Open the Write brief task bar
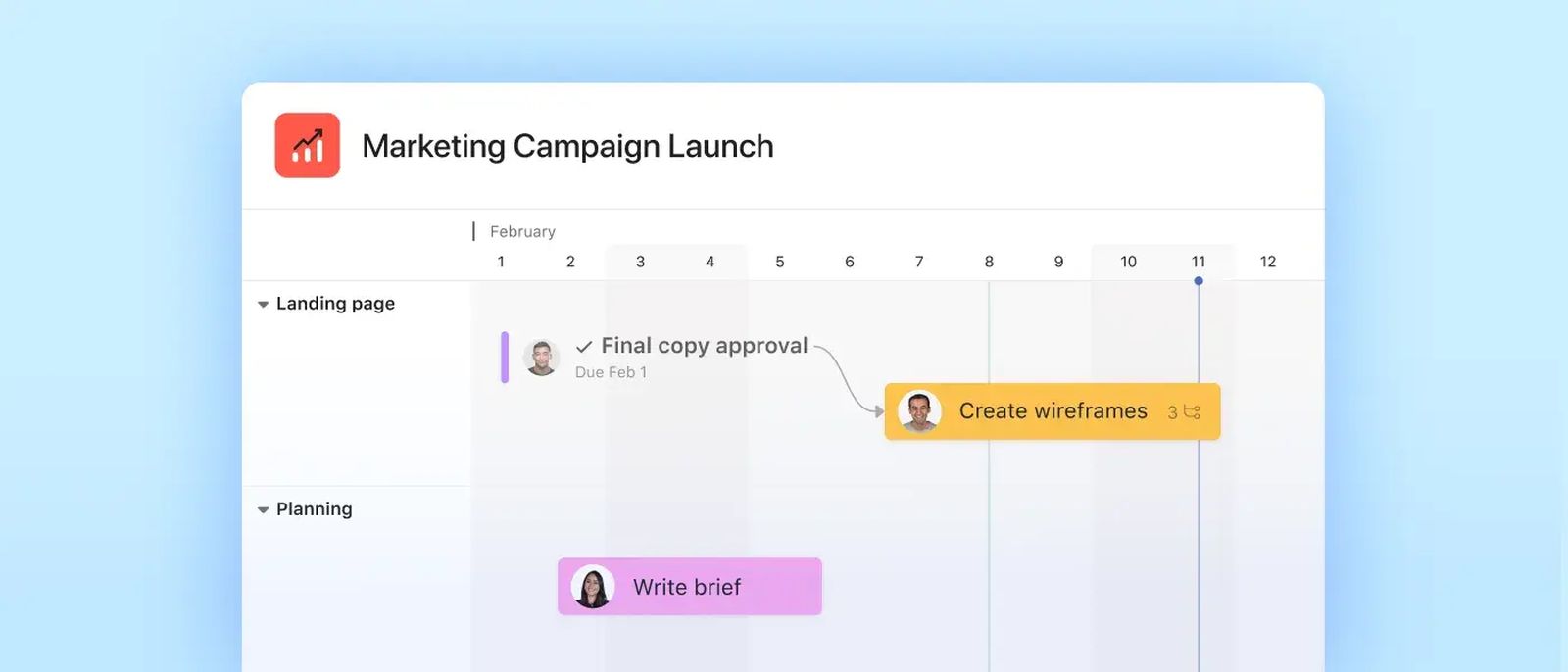 [x=690, y=587]
